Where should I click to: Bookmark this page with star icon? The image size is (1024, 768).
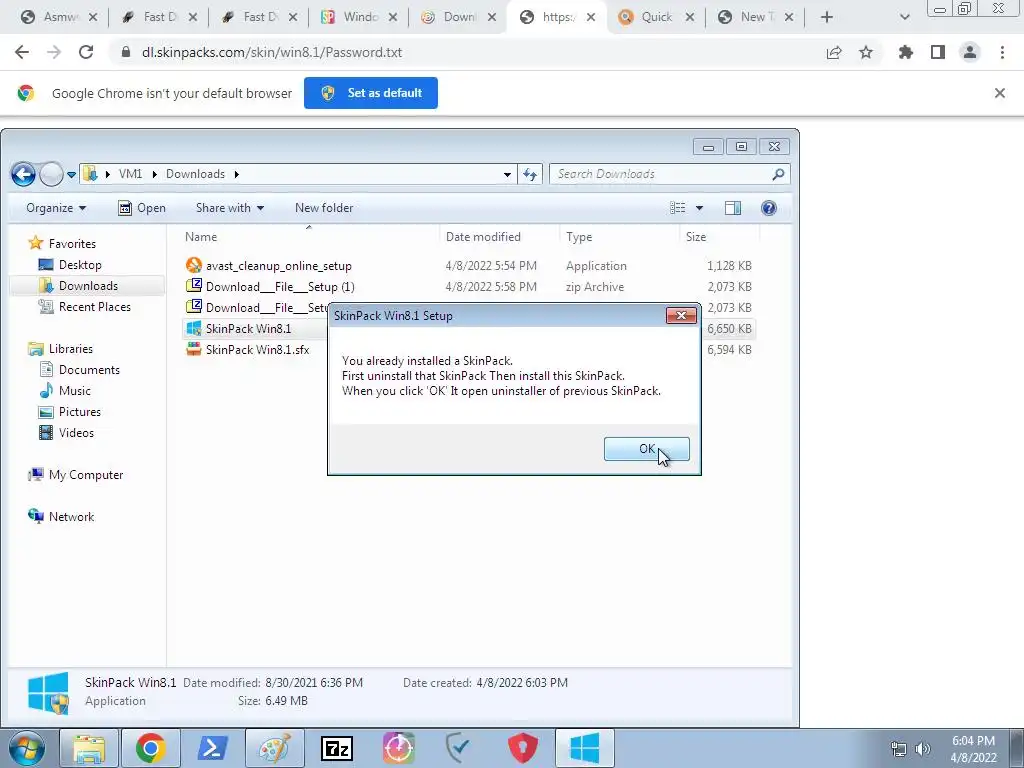(x=866, y=52)
